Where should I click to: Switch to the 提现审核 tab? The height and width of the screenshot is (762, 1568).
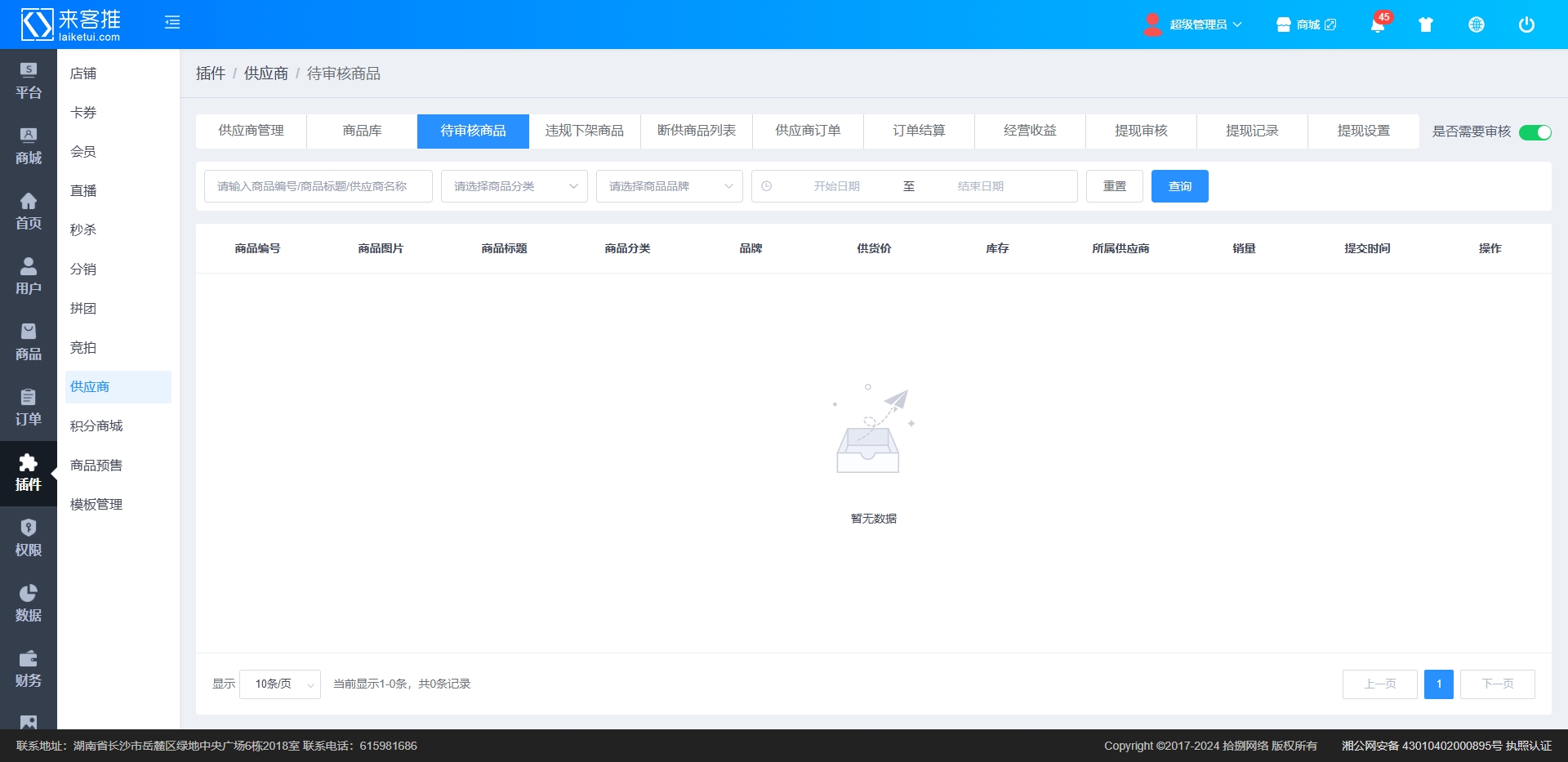click(1141, 131)
